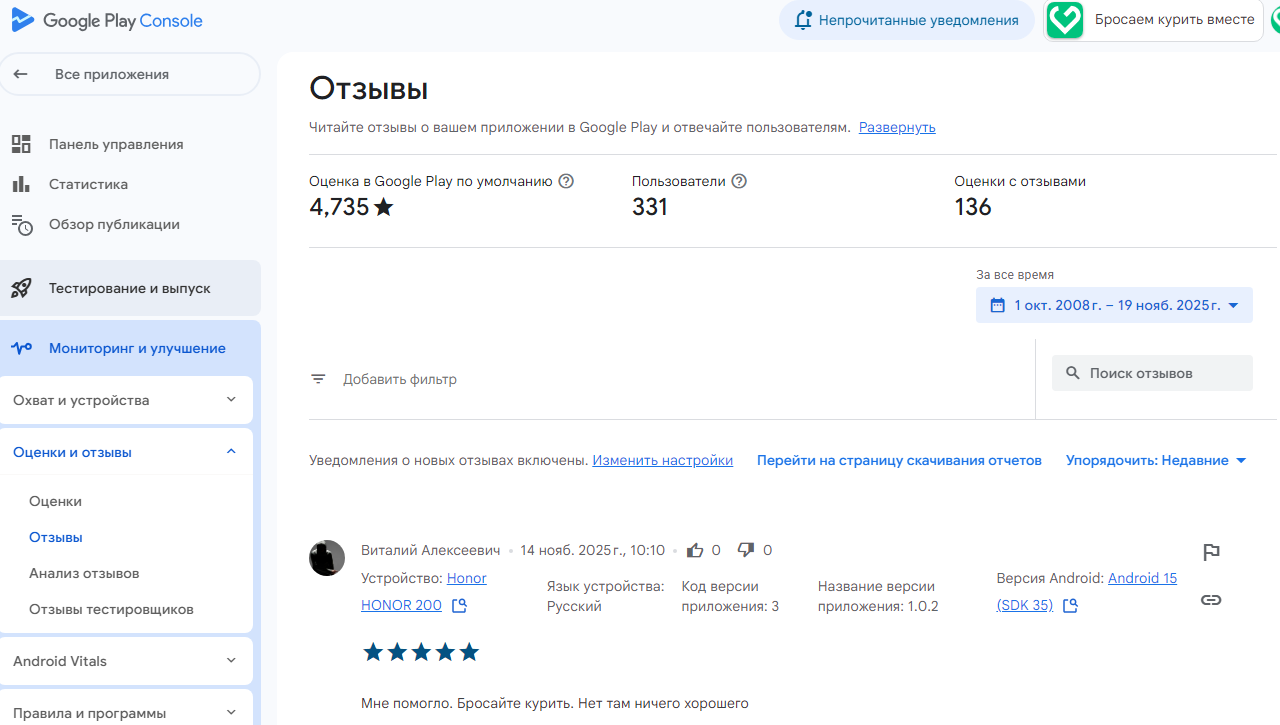Go to report download page link
Viewport: 1280px width, 725px height.
pyautogui.click(x=899, y=460)
